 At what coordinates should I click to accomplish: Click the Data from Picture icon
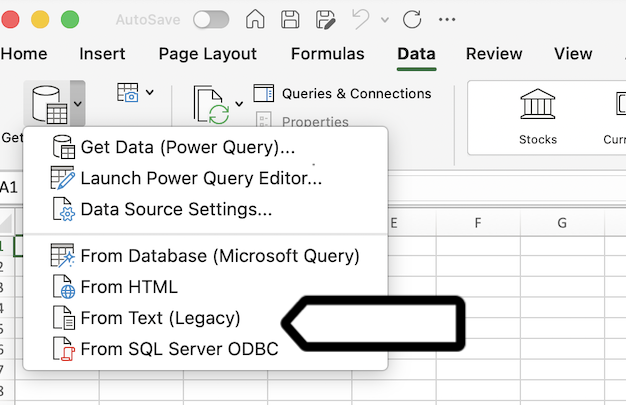click(128, 92)
